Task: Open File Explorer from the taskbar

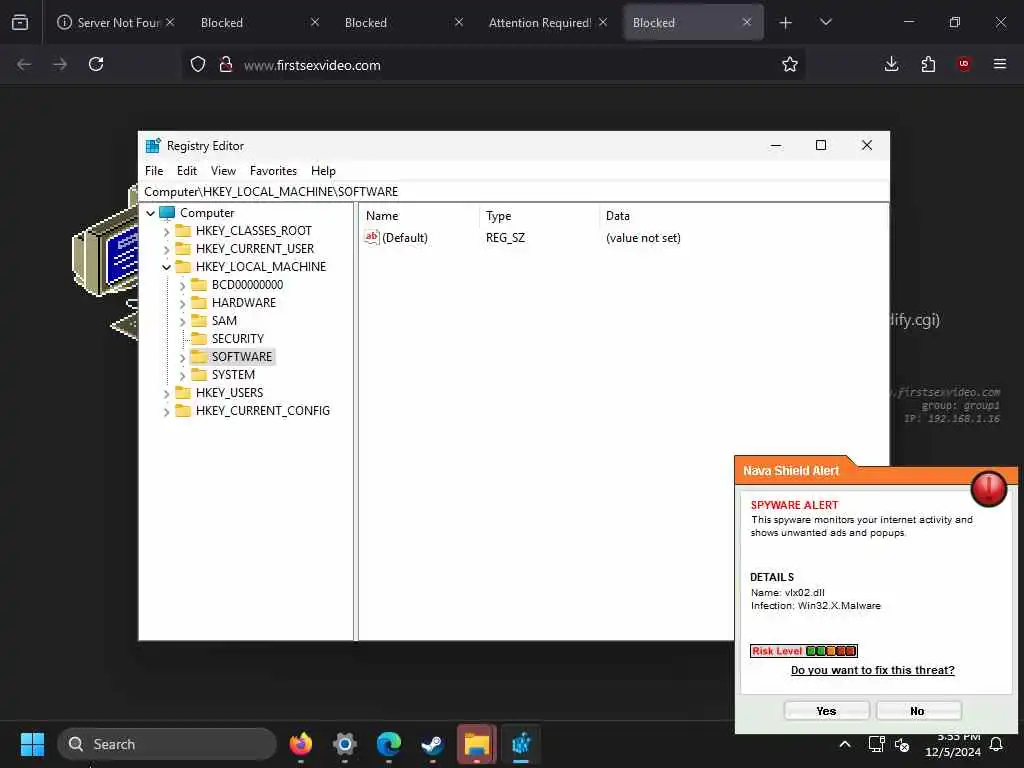Action: point(477,744)
